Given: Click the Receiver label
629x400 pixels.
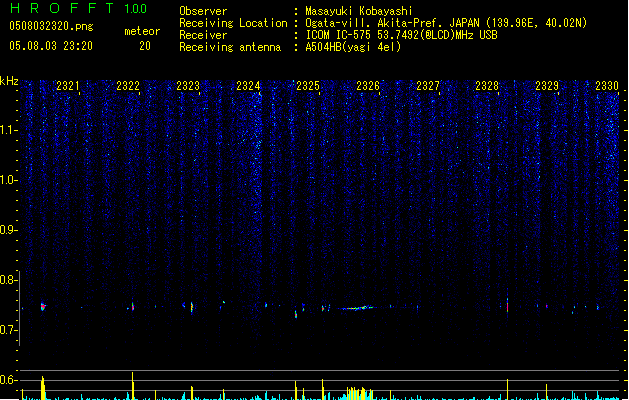Looking at the screenshot, I should pos(203,35).
